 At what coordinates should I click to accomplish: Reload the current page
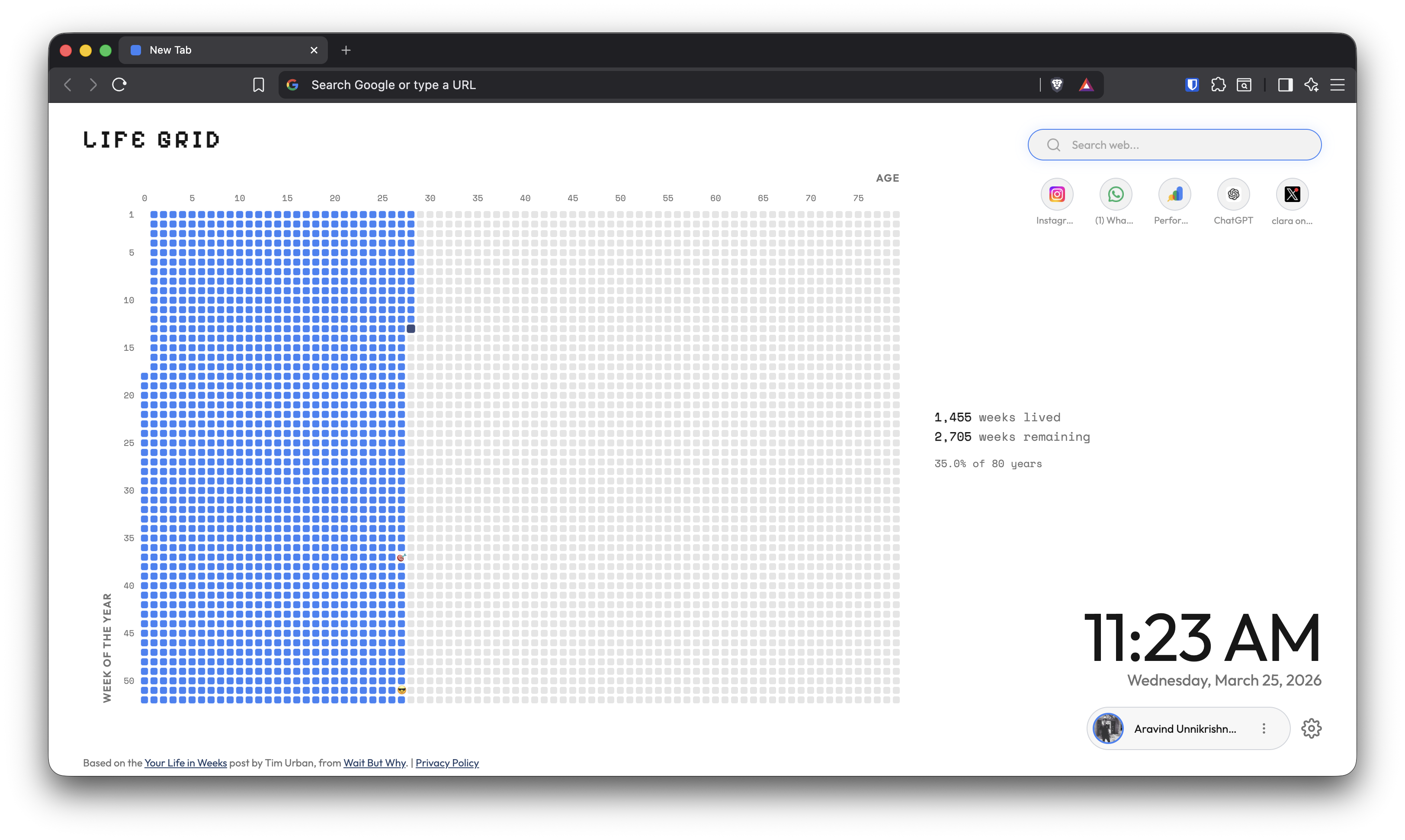click(x=119, y=84)
